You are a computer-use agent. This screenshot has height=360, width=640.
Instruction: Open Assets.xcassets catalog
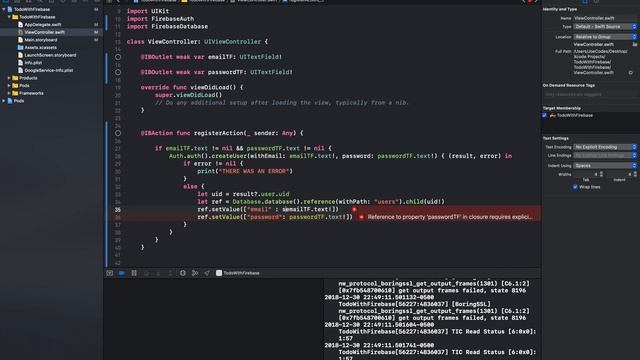click(40, 47)
